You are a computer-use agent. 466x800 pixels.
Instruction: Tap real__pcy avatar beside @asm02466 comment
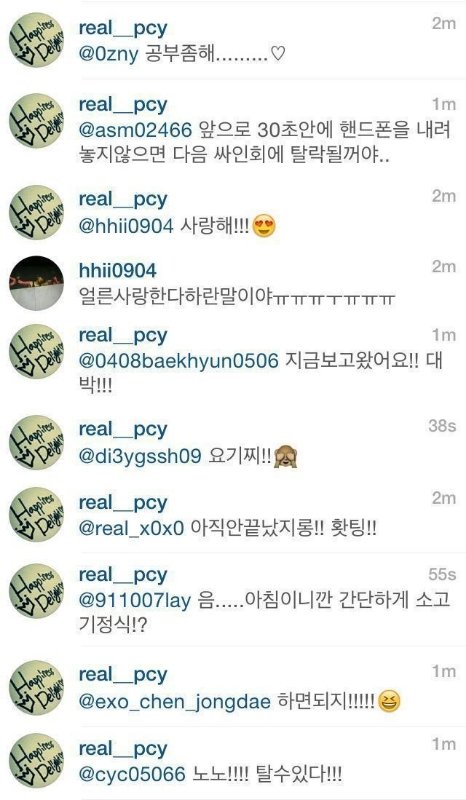coord(36,121)
